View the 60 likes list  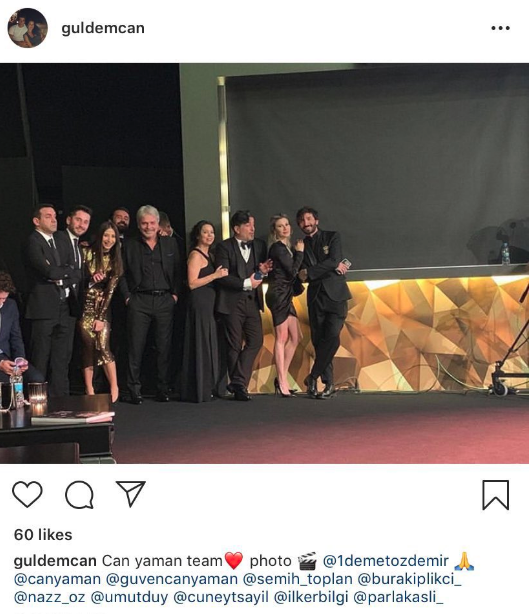click(43, 535)
